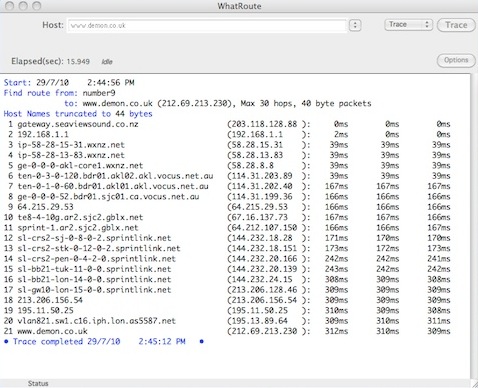Select hop 16 sl-bb21-lon-14-0-0.sprintlink.net

[x=94, y=279]
